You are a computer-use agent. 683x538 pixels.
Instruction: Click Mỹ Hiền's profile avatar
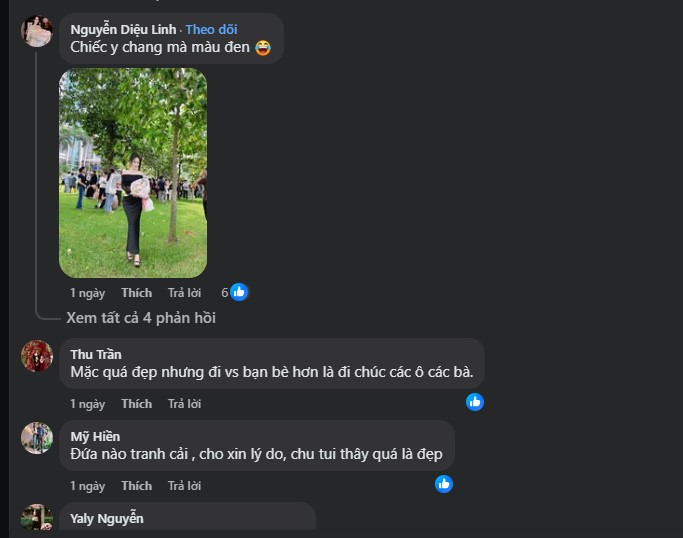[x=37, y=437]
